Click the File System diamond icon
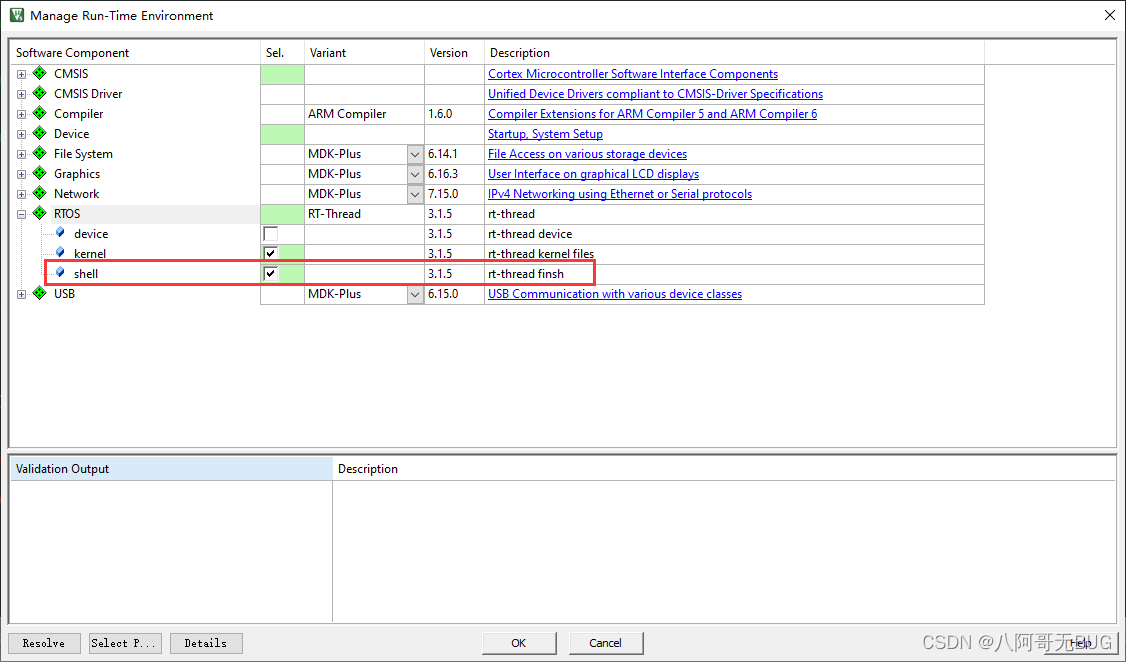 (39, 153)
